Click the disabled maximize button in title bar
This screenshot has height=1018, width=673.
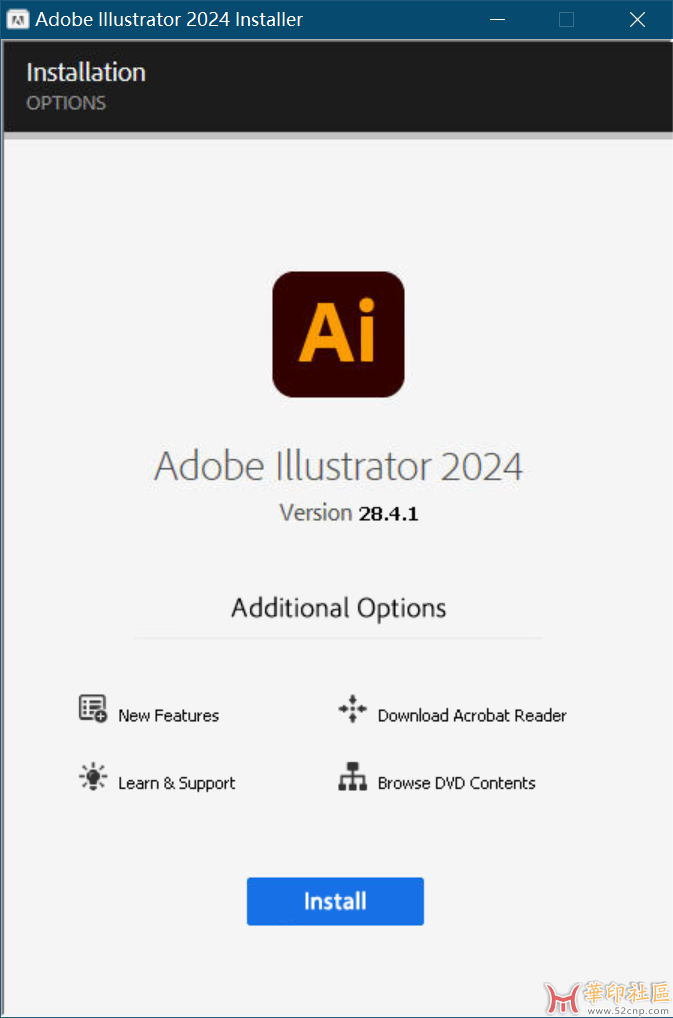(567, 19)
